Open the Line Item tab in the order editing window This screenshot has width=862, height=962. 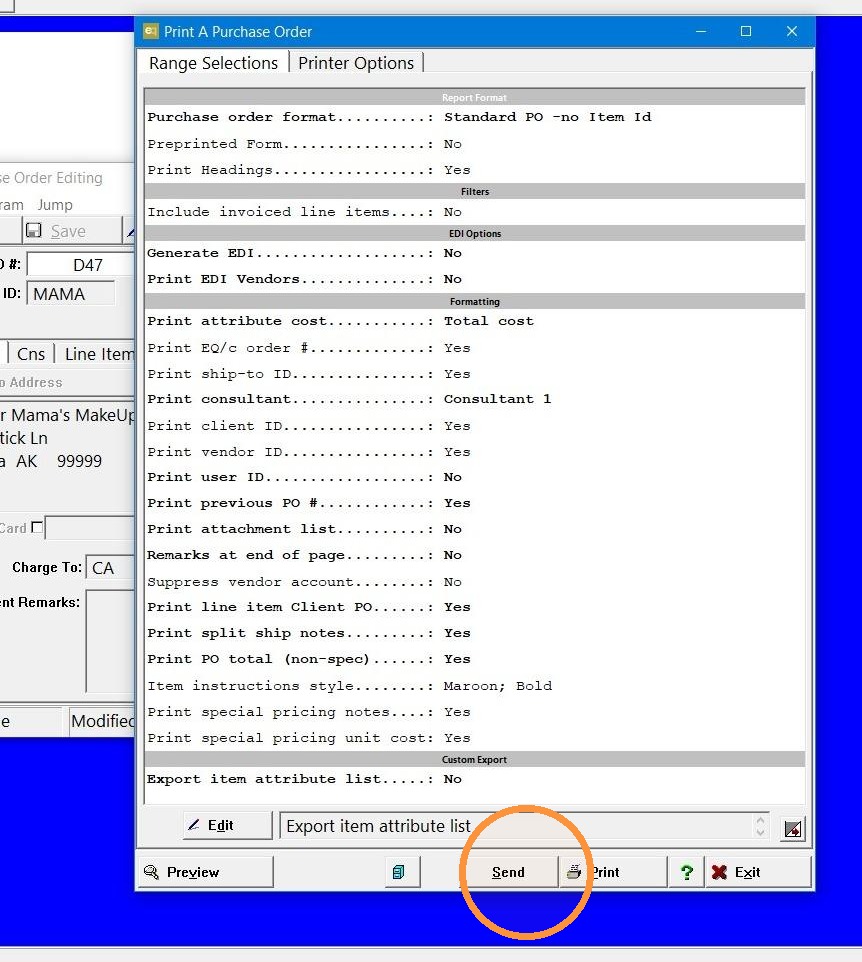(97, 354)
